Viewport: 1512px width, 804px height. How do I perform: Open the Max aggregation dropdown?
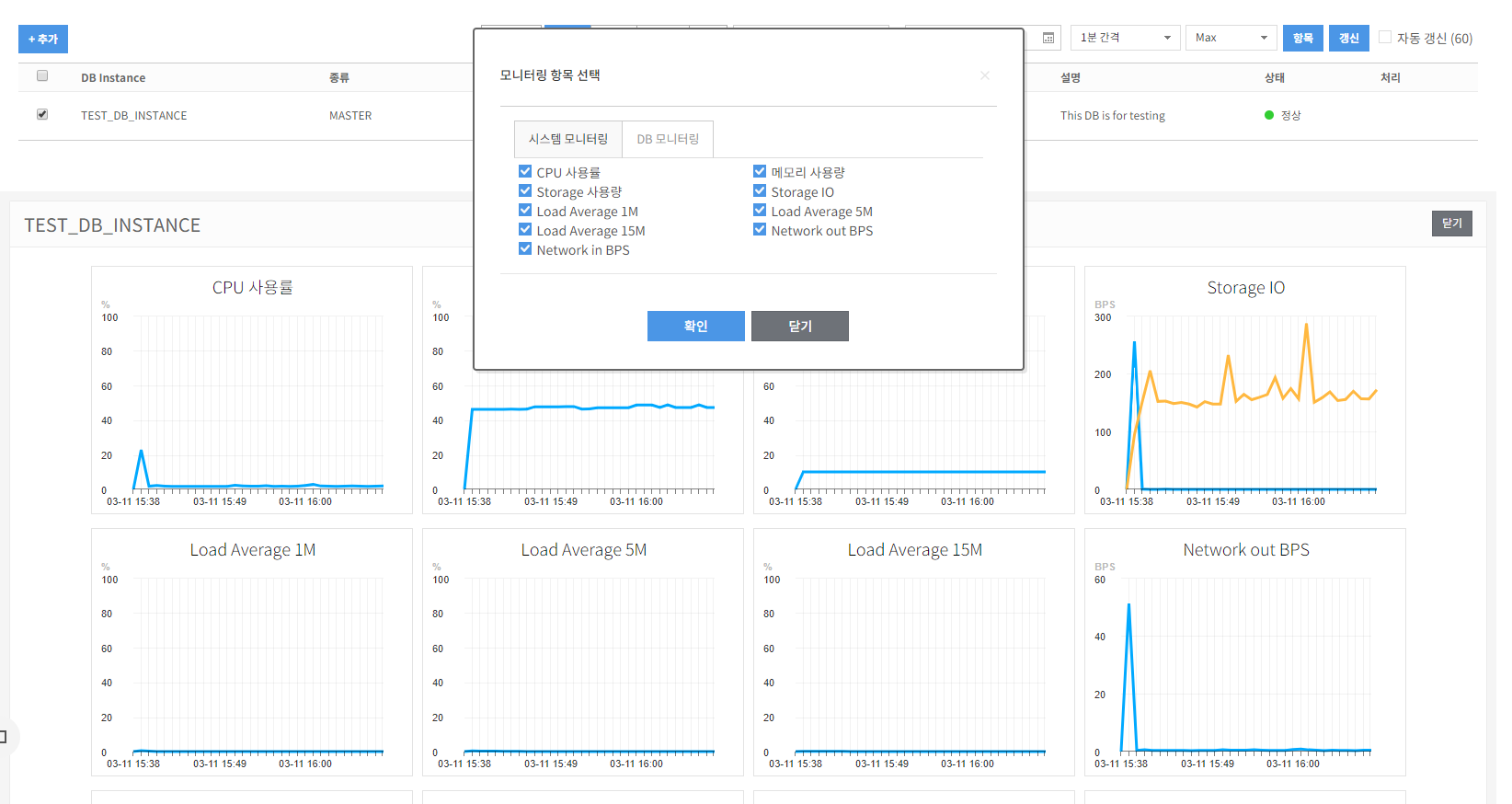click(x=1231, y=38)
